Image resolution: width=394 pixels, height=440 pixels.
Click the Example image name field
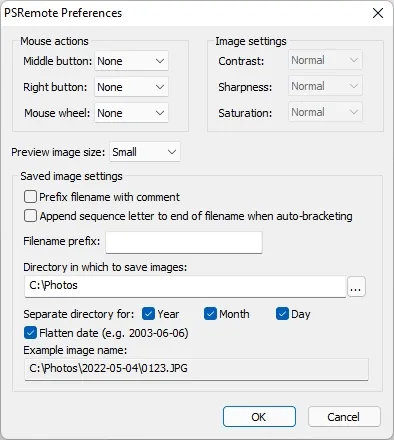click(x=197, y=369)
